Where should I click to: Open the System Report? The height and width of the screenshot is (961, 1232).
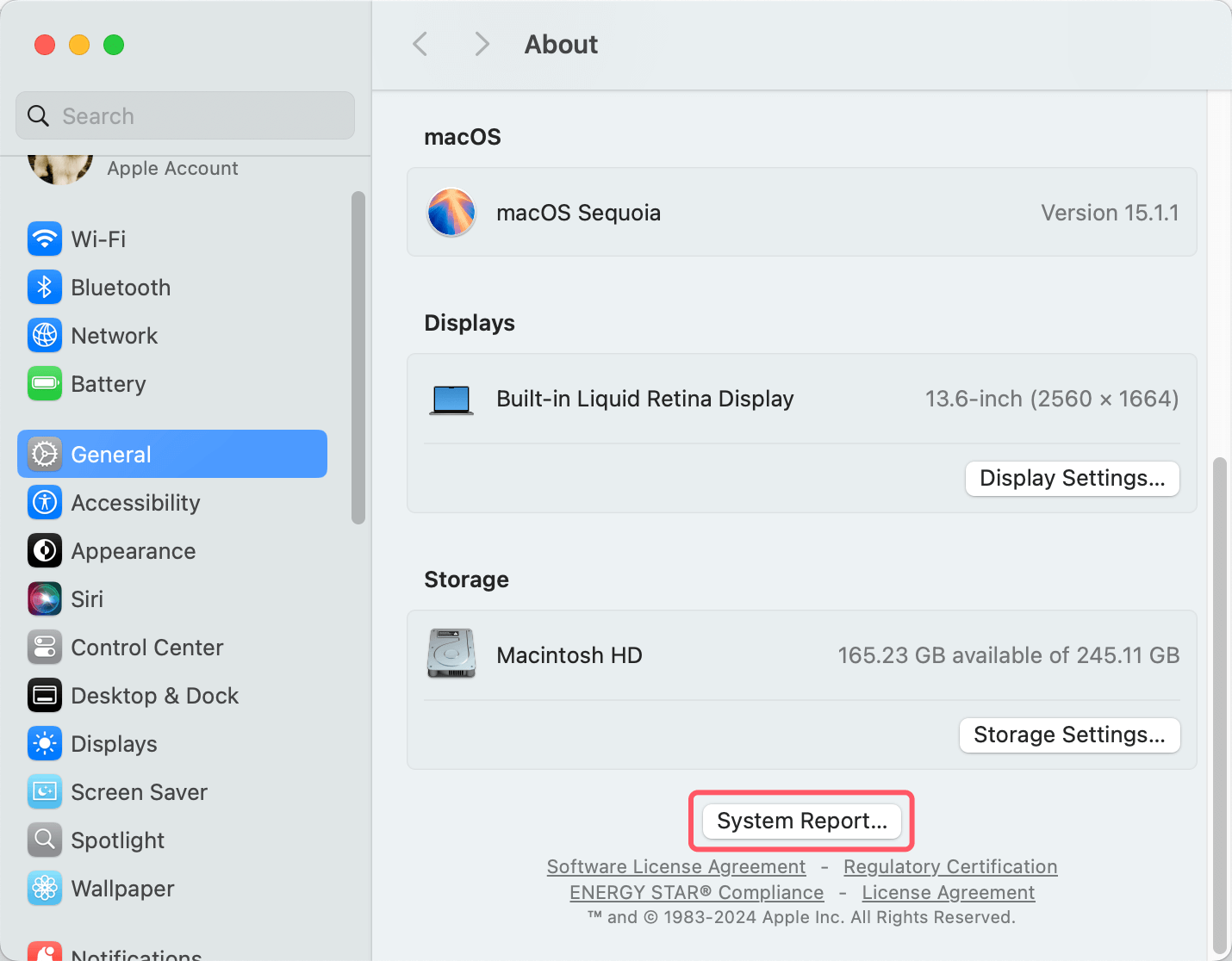click(800, 821)
